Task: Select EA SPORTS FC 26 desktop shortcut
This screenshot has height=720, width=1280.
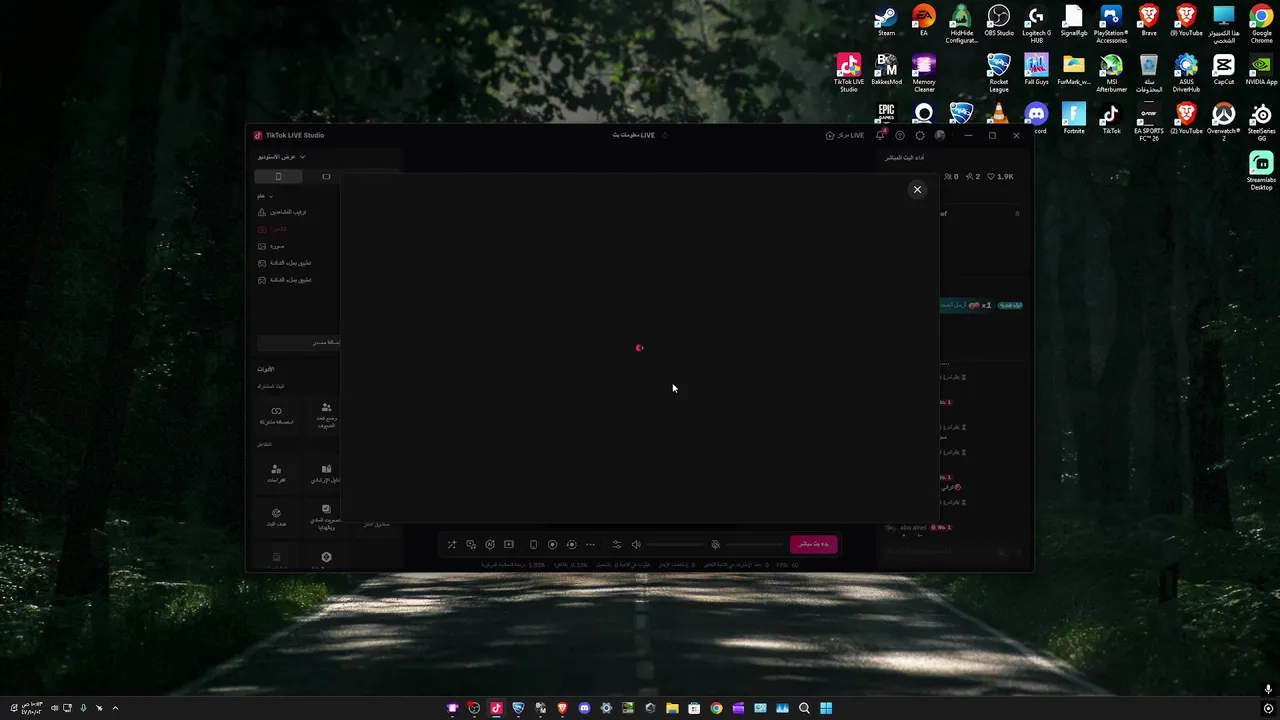Action: pos(1149,121)
